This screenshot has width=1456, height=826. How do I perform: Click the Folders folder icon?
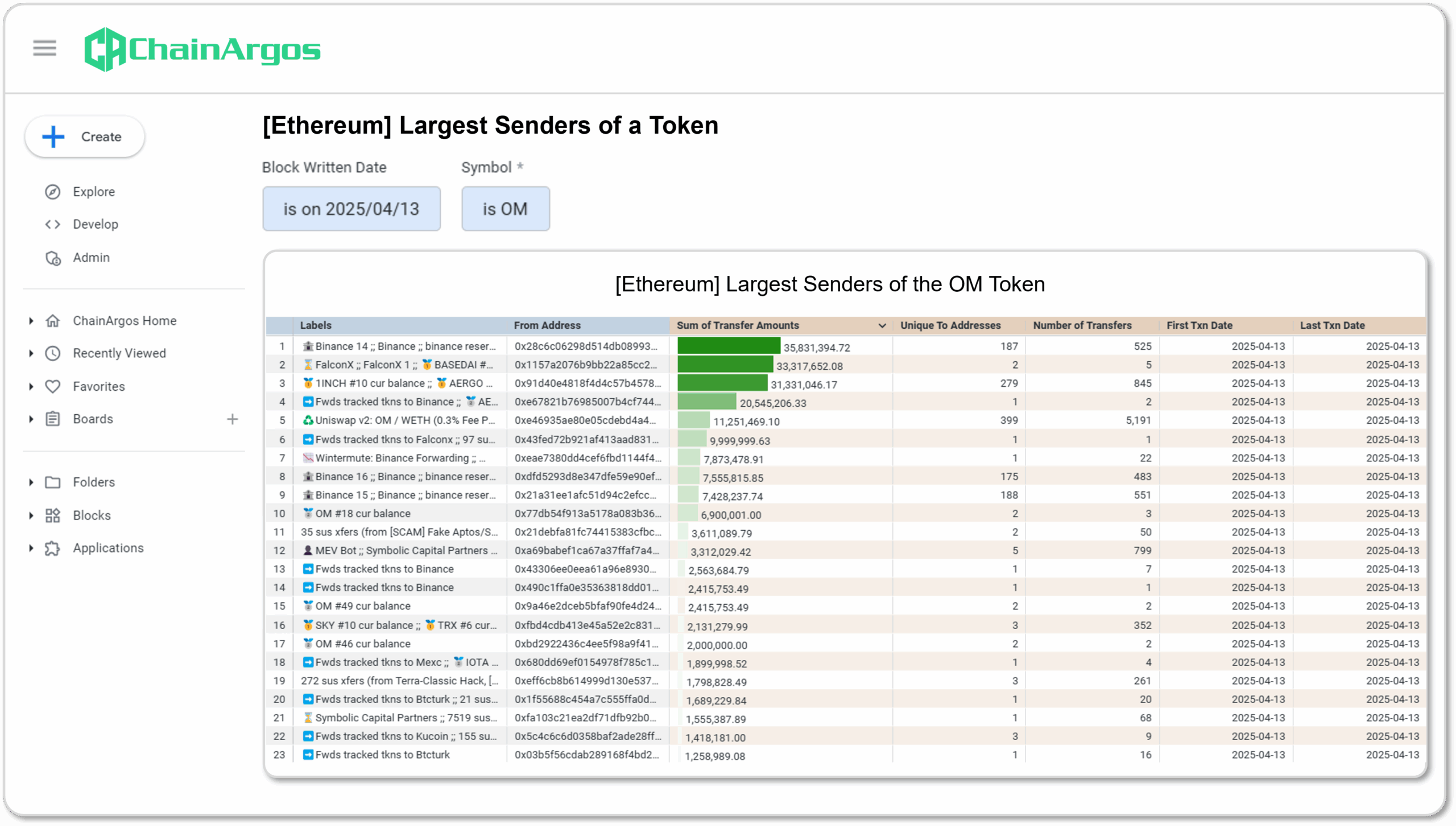[x=52, y=482]
